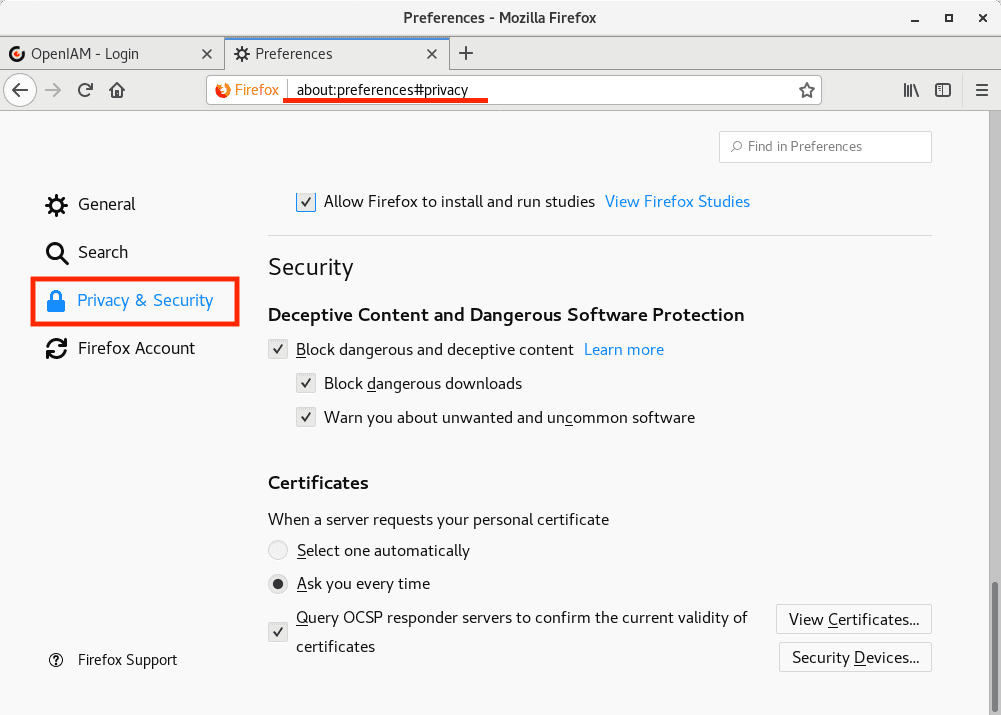Screen dimensions: 1001x715
Task: Choose Select one automatically radio option
Action: tap(278, 551)
